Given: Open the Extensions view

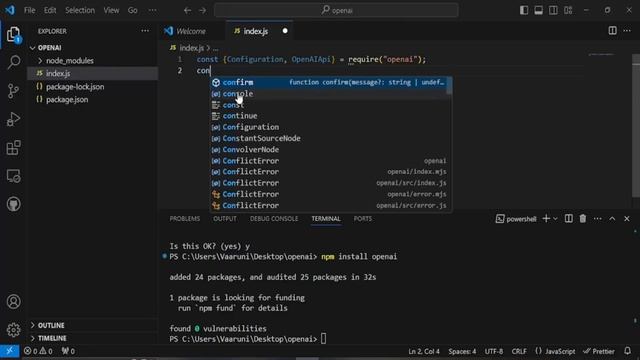Looking at the screenshot, I should pos(13,148).
